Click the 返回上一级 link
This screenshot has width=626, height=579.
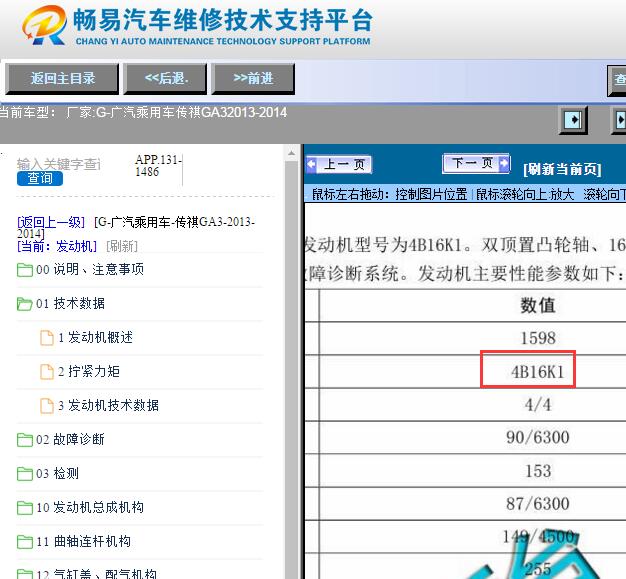(51, 222)
